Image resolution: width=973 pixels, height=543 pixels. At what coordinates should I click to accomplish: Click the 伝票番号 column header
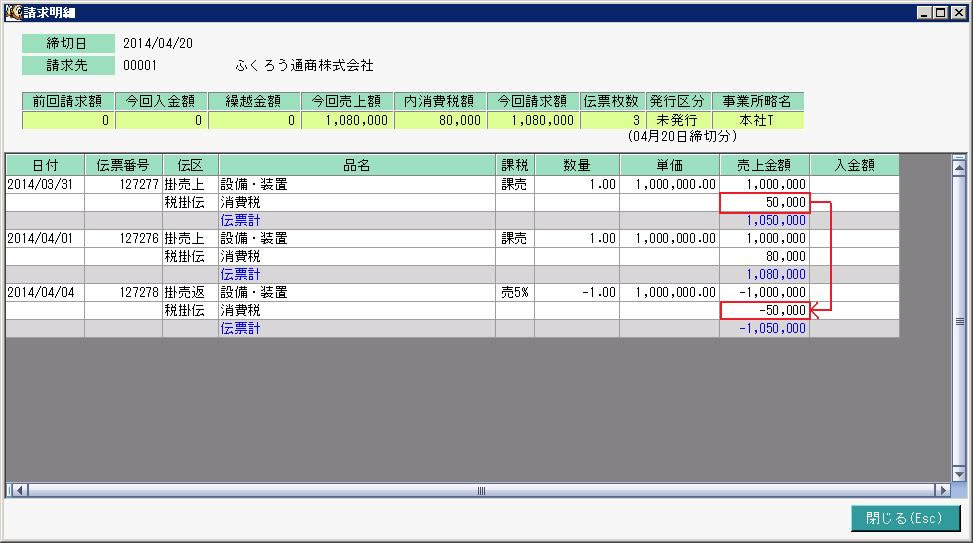point(123,165)
